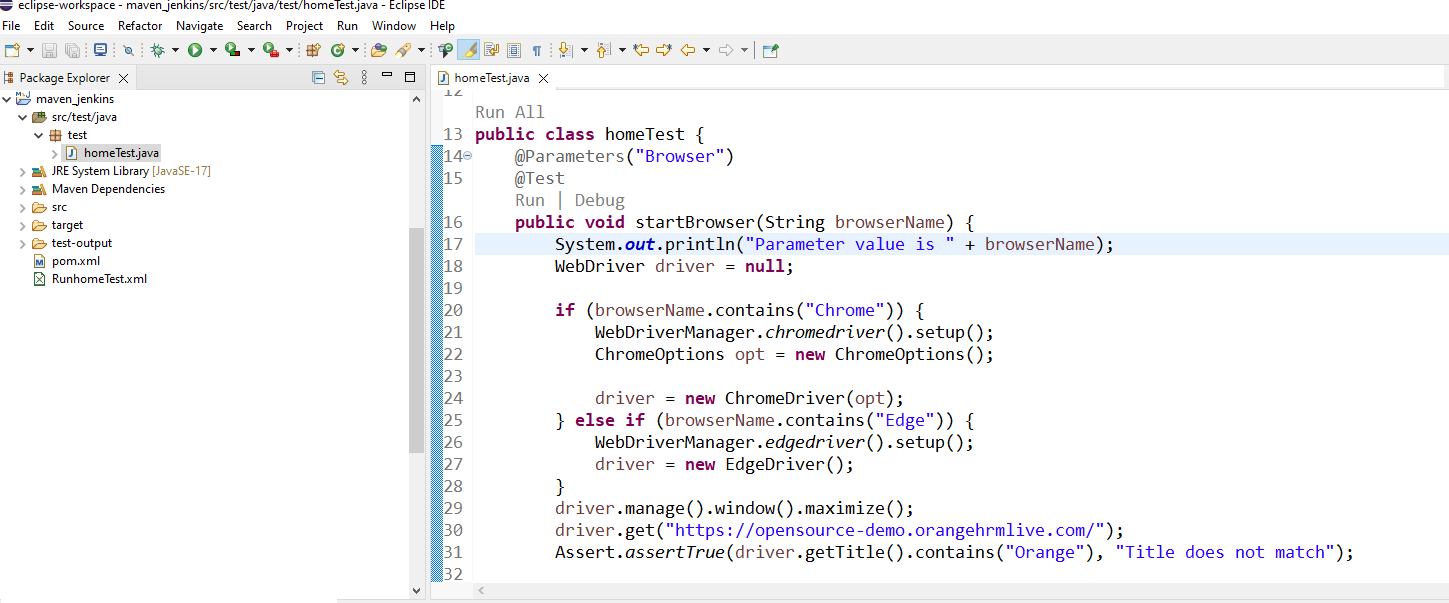Enable Link with Editor in Package Explorer
The width and height of the screenshot is (1449, 603).
point(341,78)
